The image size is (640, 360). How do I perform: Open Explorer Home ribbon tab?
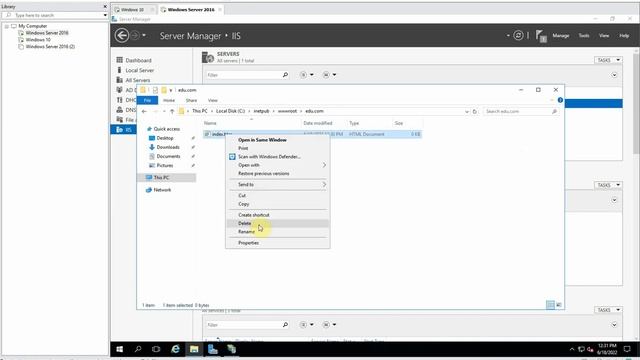tap(169, 100)
